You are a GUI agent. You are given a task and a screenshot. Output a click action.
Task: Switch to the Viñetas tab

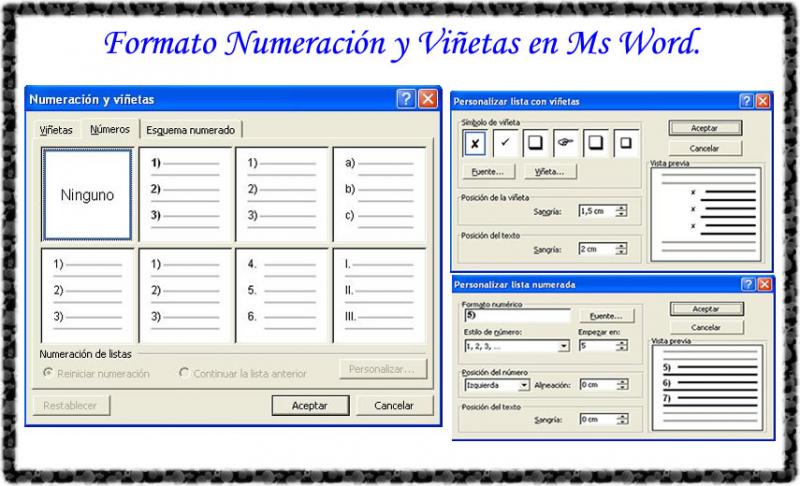click(x=56, y=130)
